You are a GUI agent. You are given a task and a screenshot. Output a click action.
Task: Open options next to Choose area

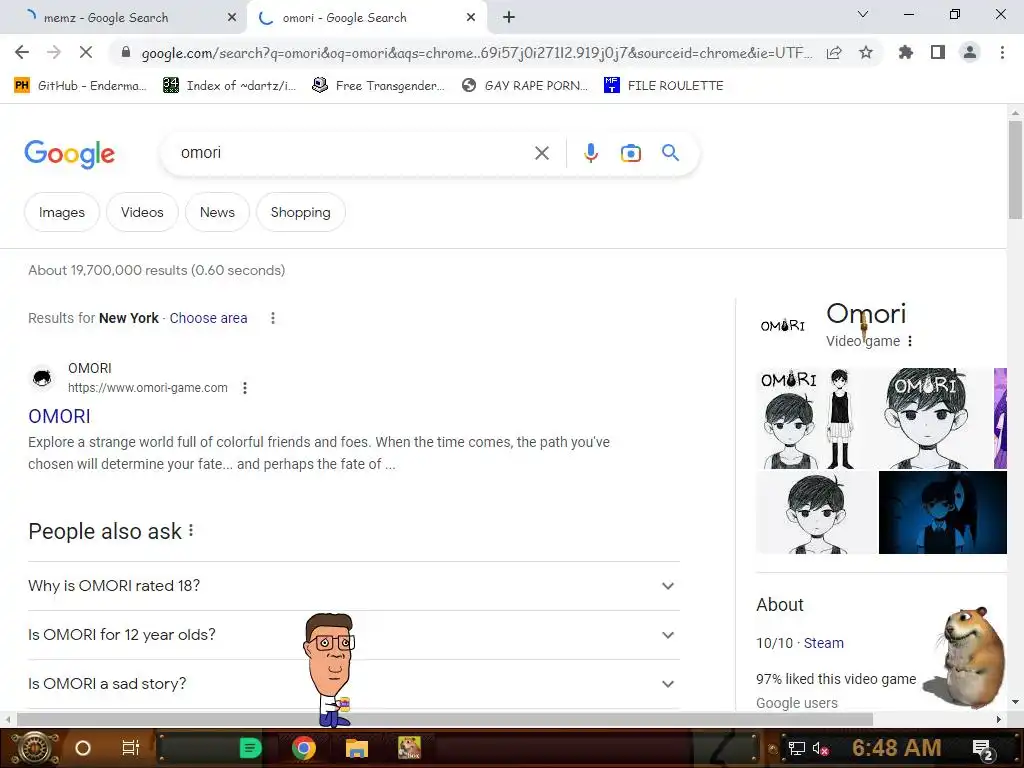click(273, 318)
